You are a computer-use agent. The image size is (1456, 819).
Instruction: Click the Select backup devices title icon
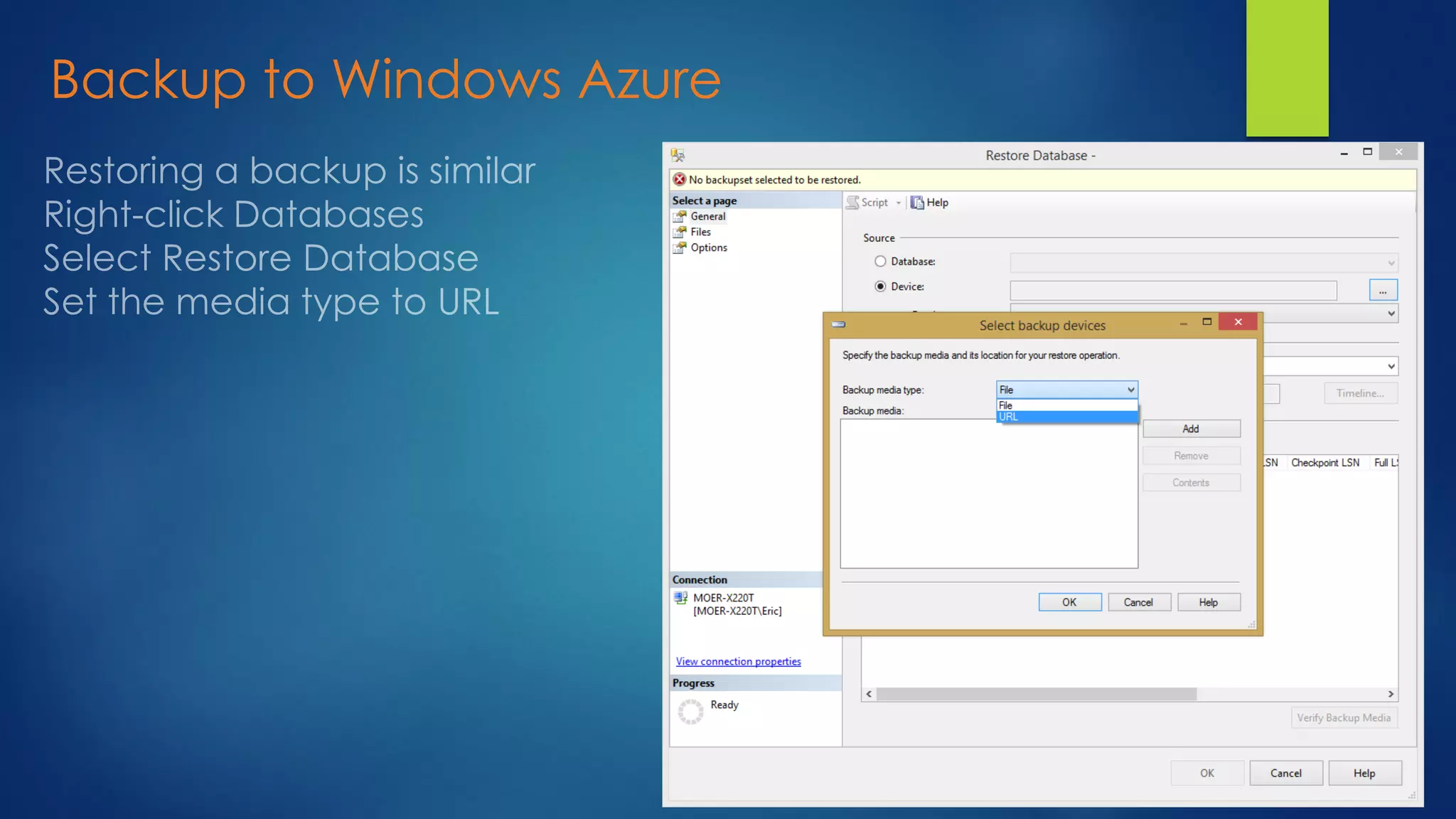click(x=839, y=324)
